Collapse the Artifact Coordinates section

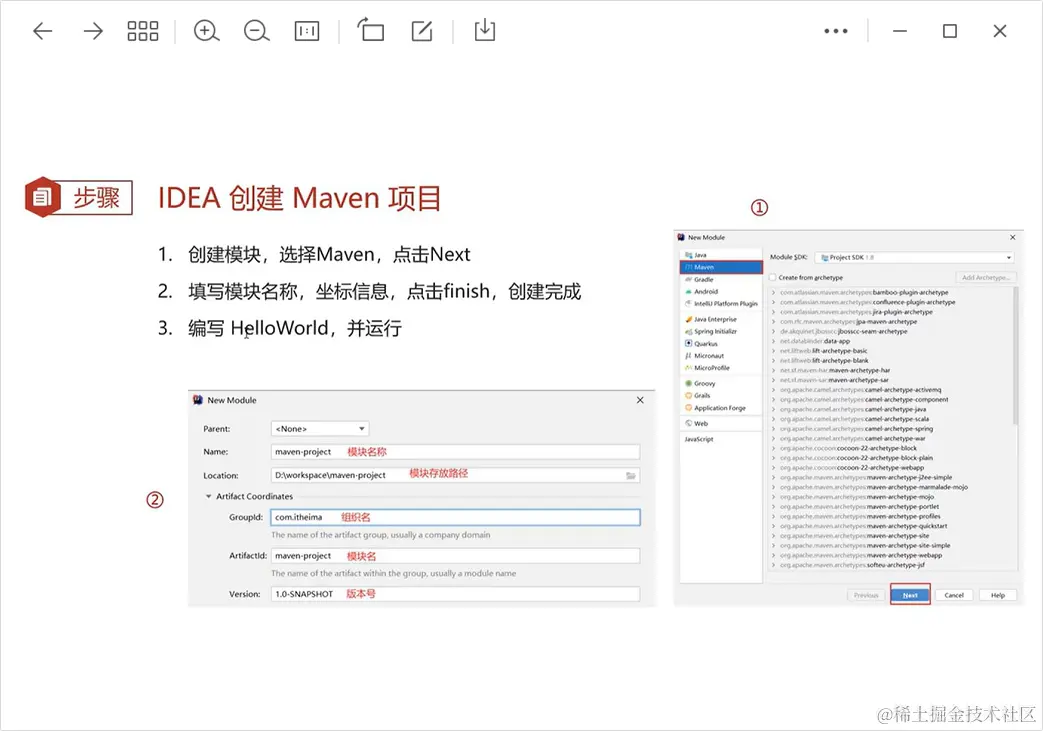pos(208,496)
